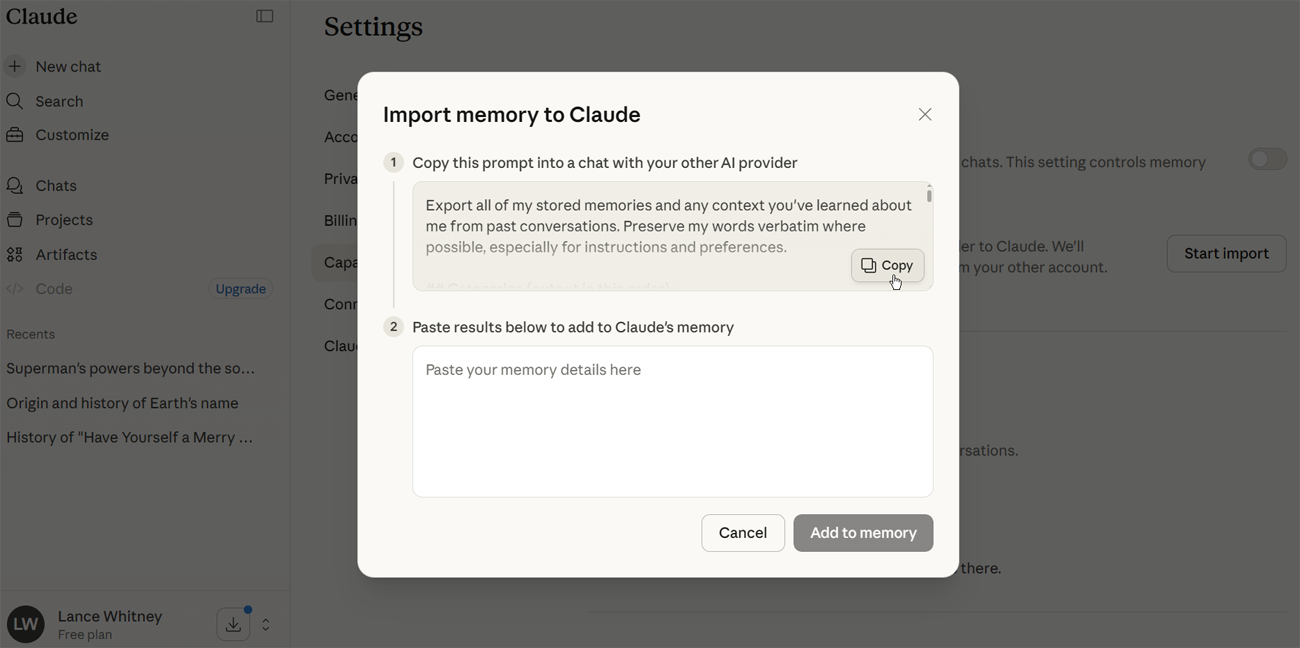Open Artifacts from the grid icon
Image resolution: width=1300 pixels, height=648 pixels.
click(x=15, y=254)
